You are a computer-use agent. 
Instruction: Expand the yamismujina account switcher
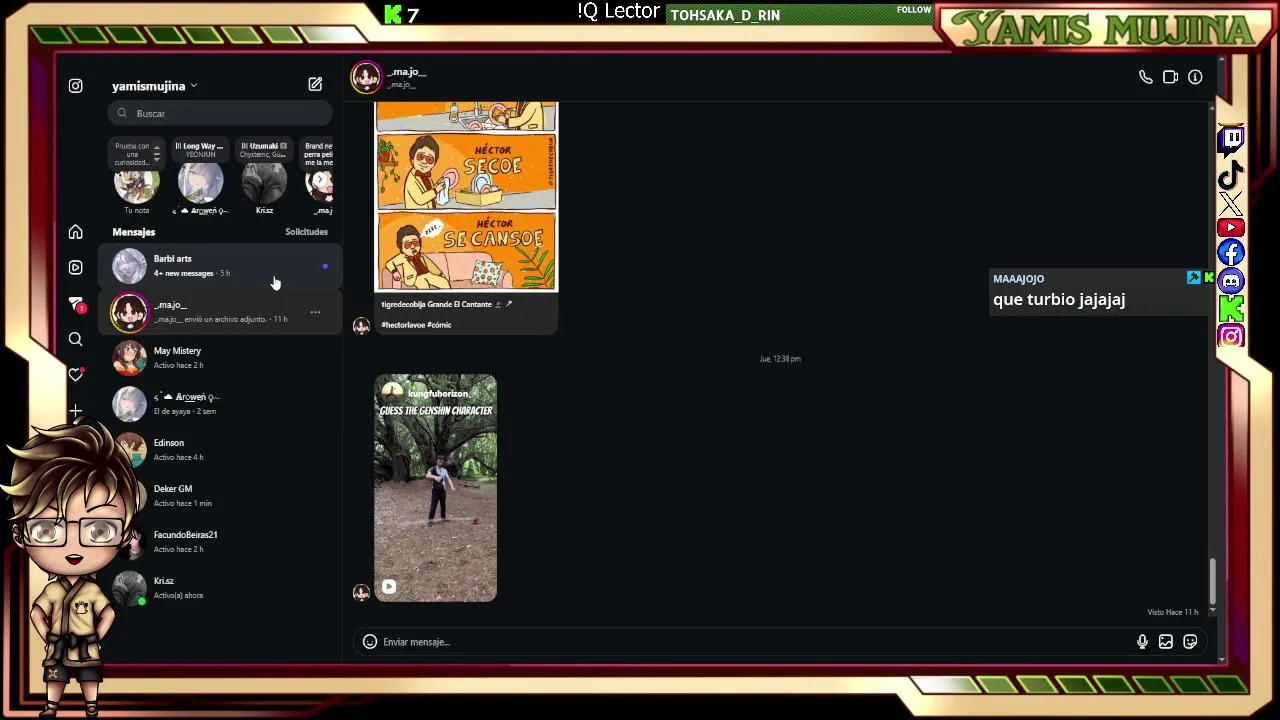pyautogui.click(x=155, y=86)
